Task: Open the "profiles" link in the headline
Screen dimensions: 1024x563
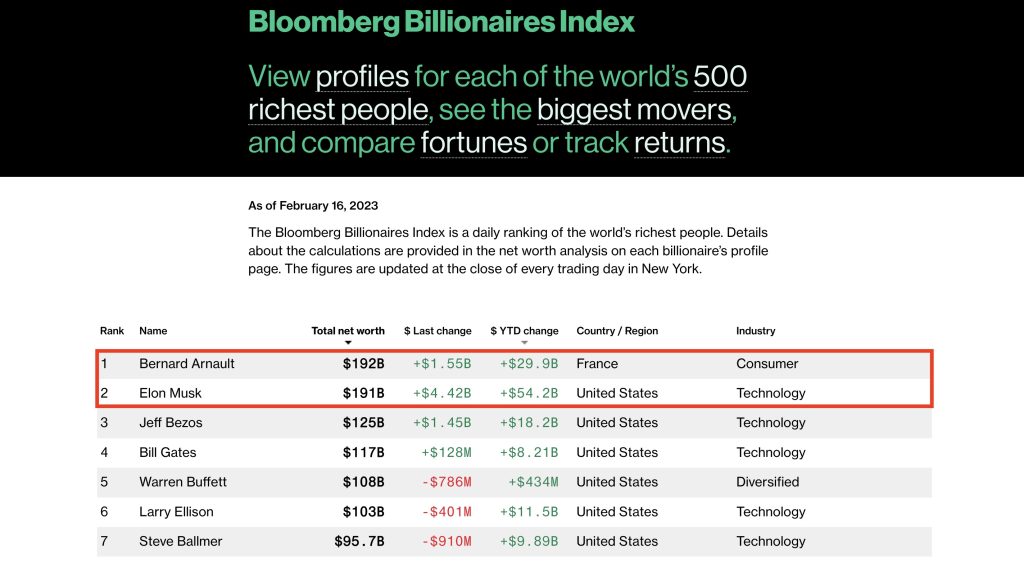Action: 361,76
